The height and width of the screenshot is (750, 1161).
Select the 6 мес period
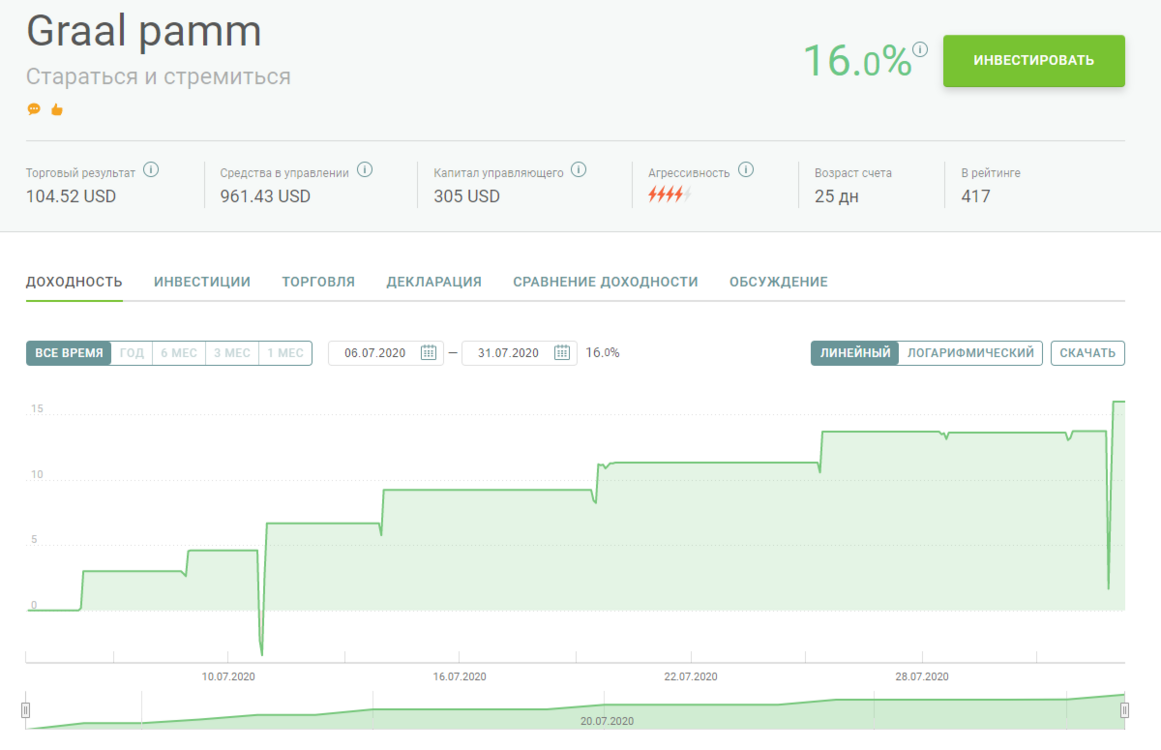click(x=179, y=353)
